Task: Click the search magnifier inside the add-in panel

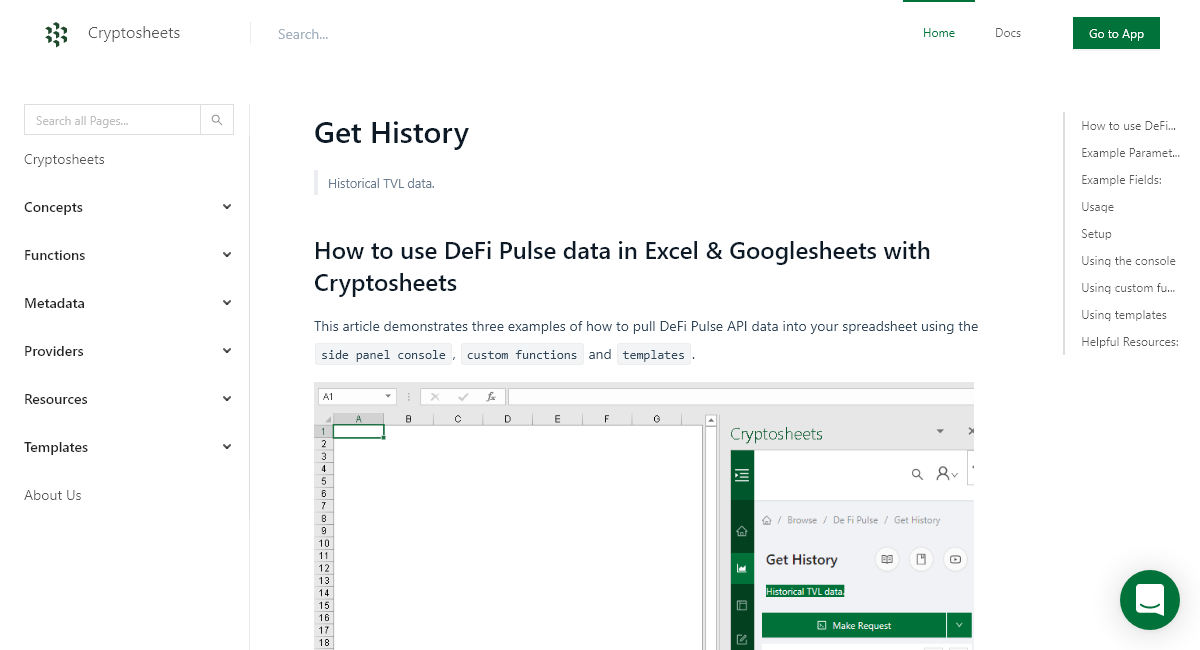Action: point(918,474)
